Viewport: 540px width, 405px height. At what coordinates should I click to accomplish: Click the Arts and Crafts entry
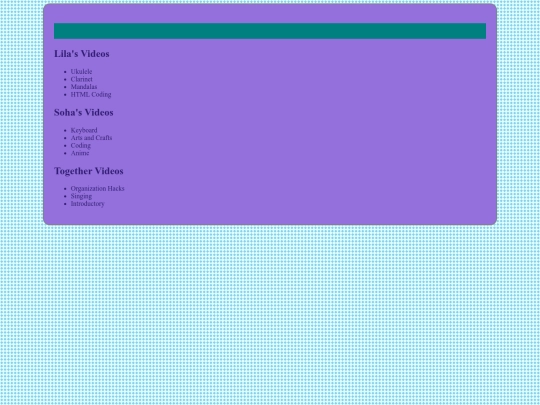pyautogui.click(x=91, y=138)
